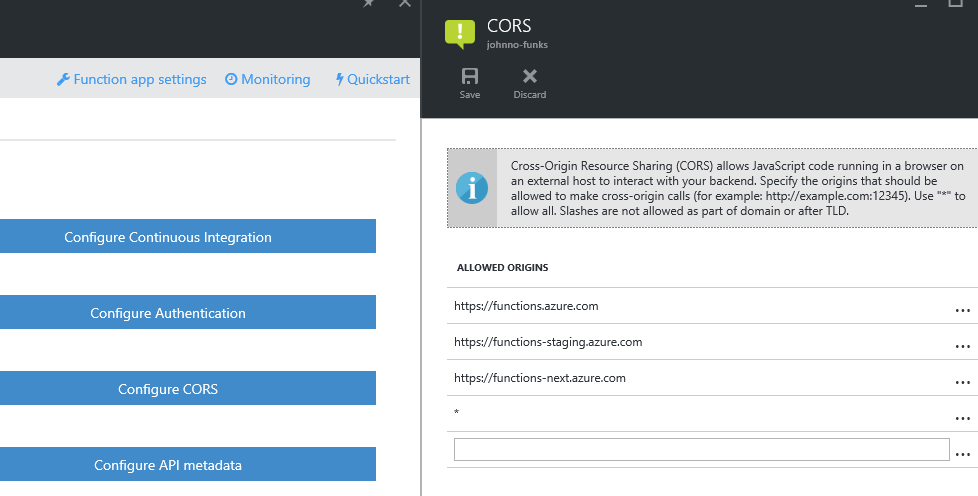Click Configure API metadata button
Screen dimensions: 978x496
tap(168, 465)
